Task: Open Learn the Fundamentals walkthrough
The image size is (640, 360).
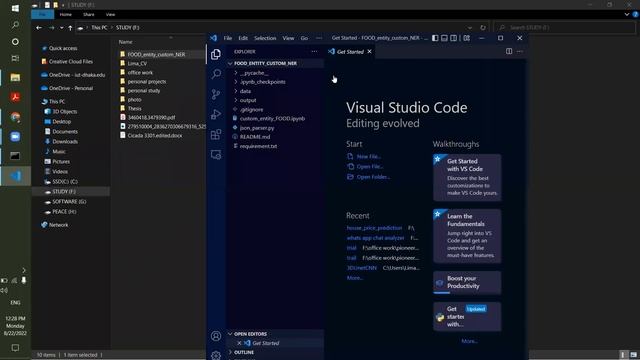Action: point(467,236)
